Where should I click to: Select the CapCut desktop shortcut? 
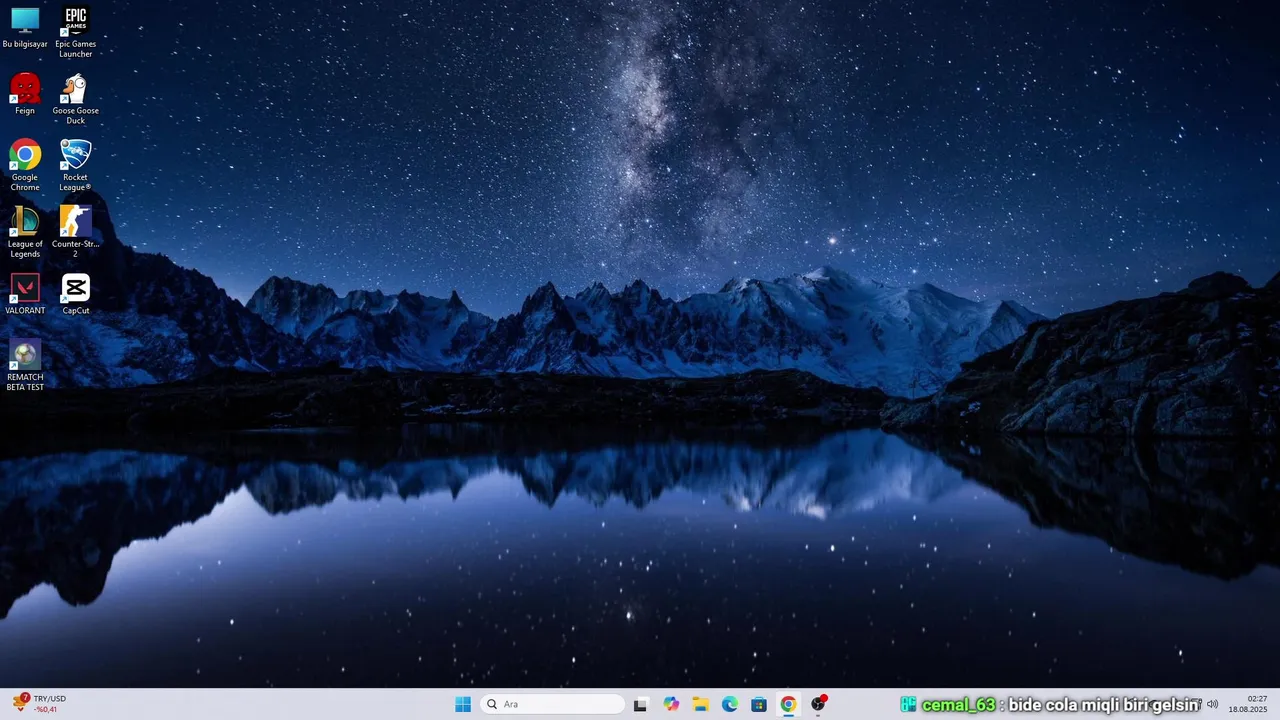coord(75,294)
